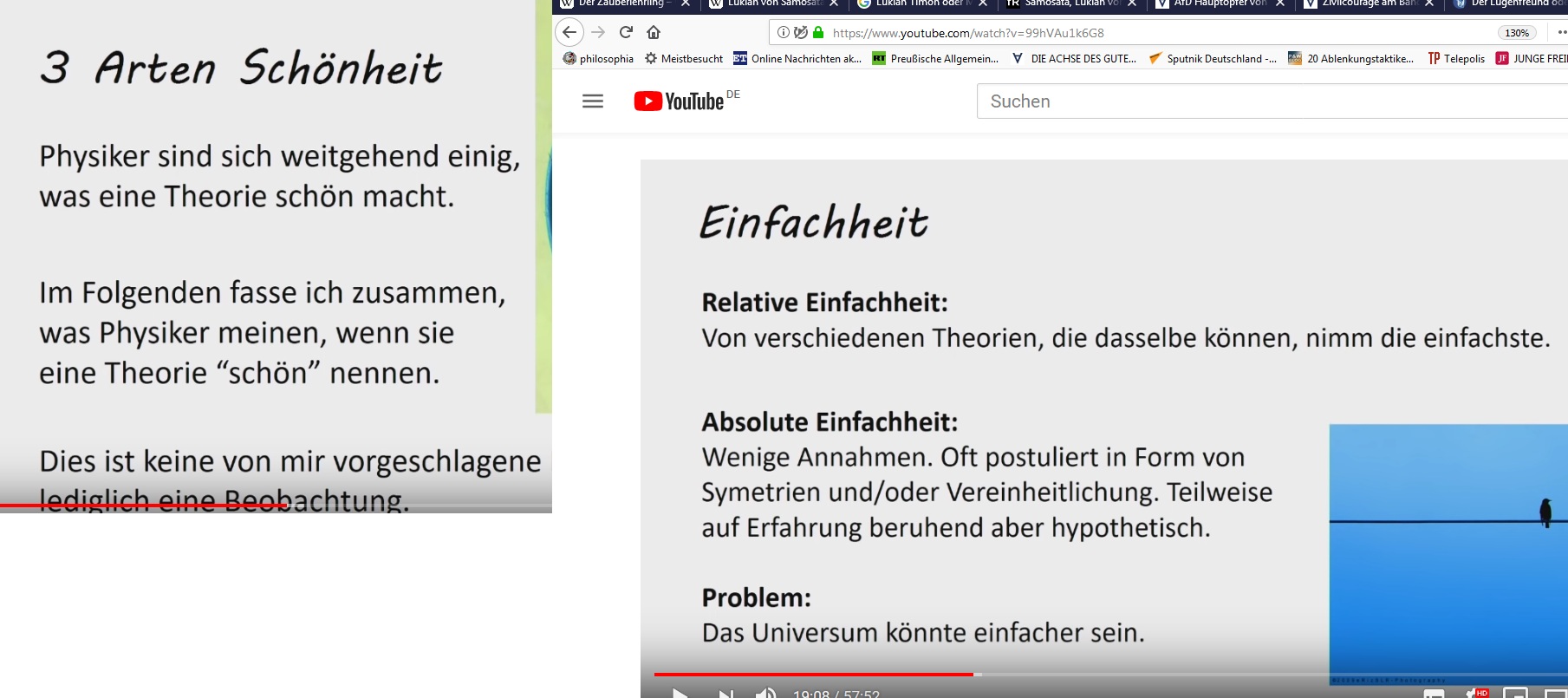Open the Meistbesucht bookmark
The width and height of the screenshot is (1568, 698).
pos(684,58)
